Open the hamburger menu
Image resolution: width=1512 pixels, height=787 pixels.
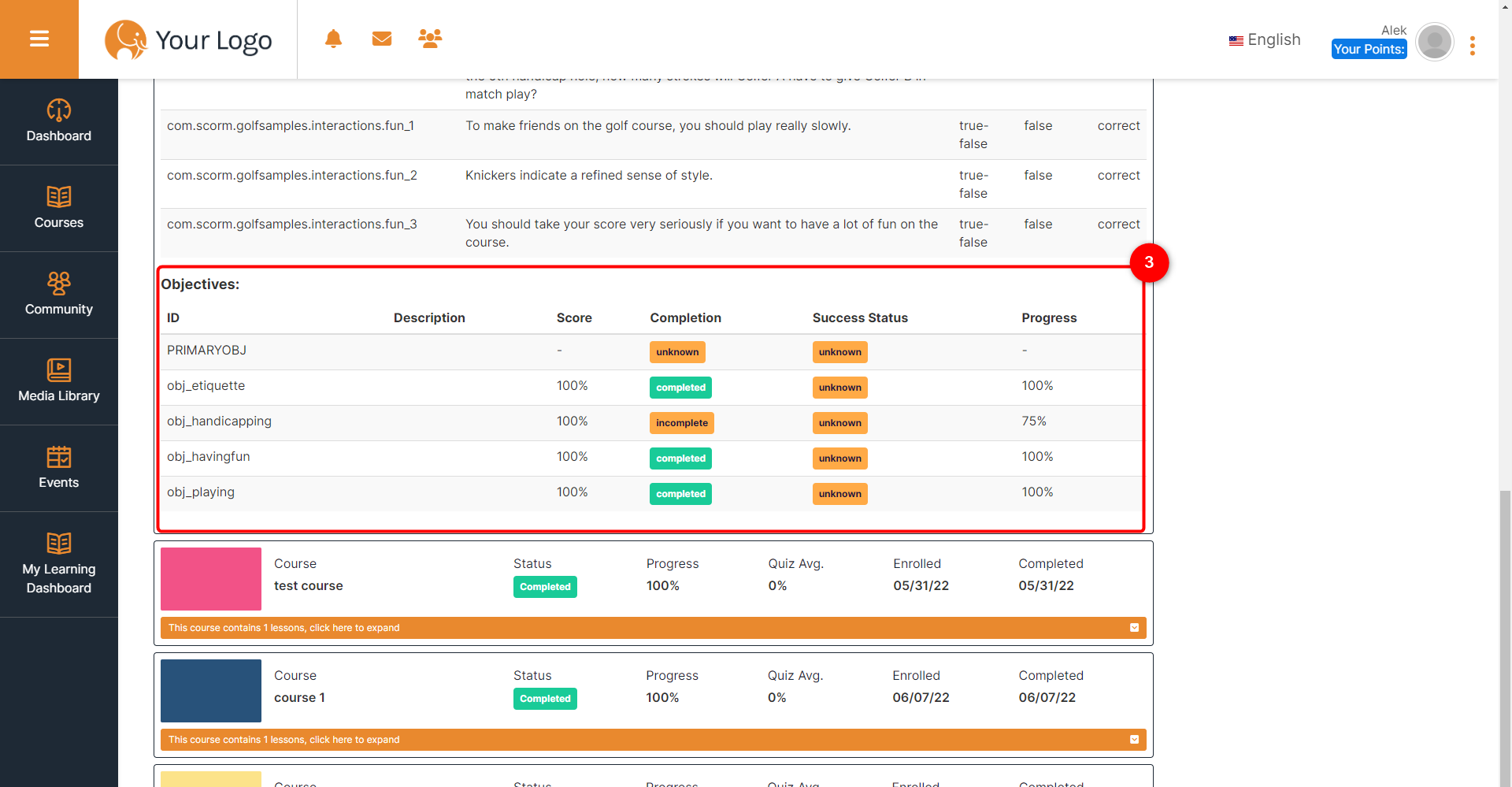39,39
